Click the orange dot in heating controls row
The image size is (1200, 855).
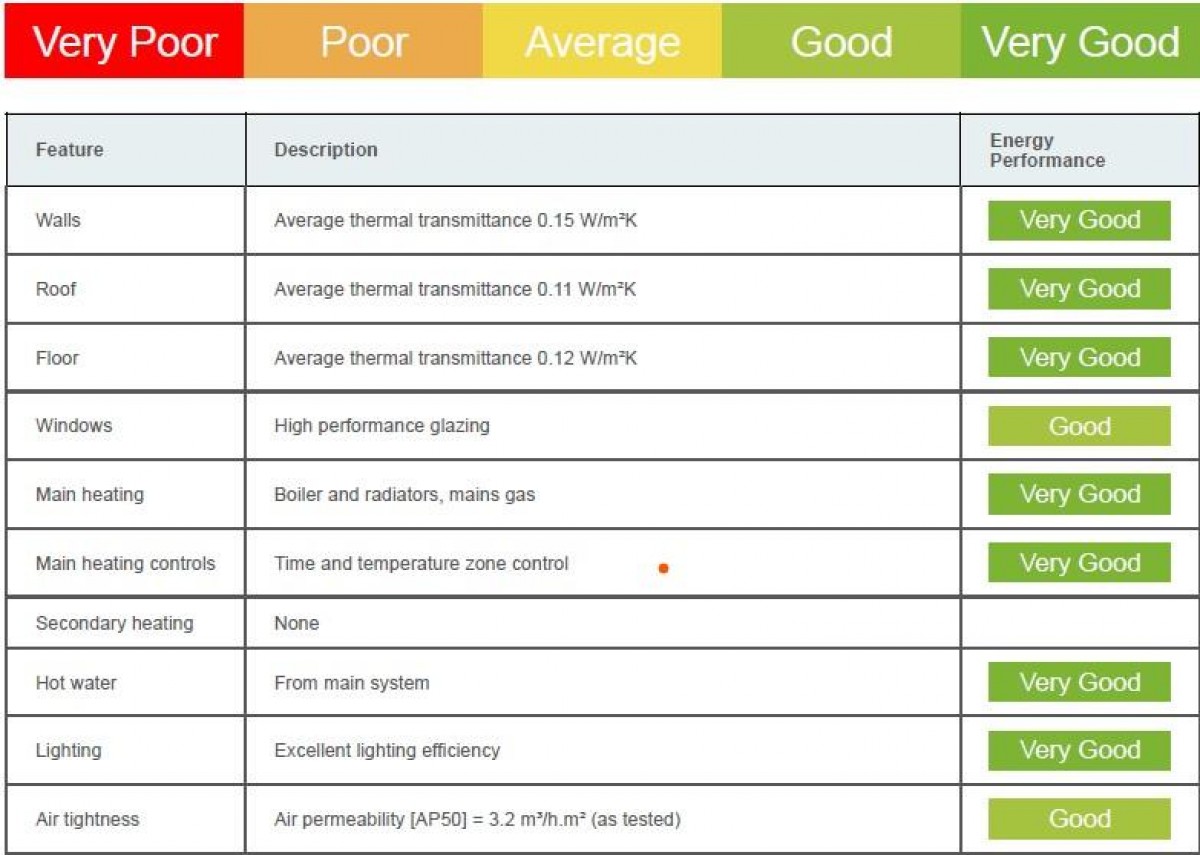[663, 569]
